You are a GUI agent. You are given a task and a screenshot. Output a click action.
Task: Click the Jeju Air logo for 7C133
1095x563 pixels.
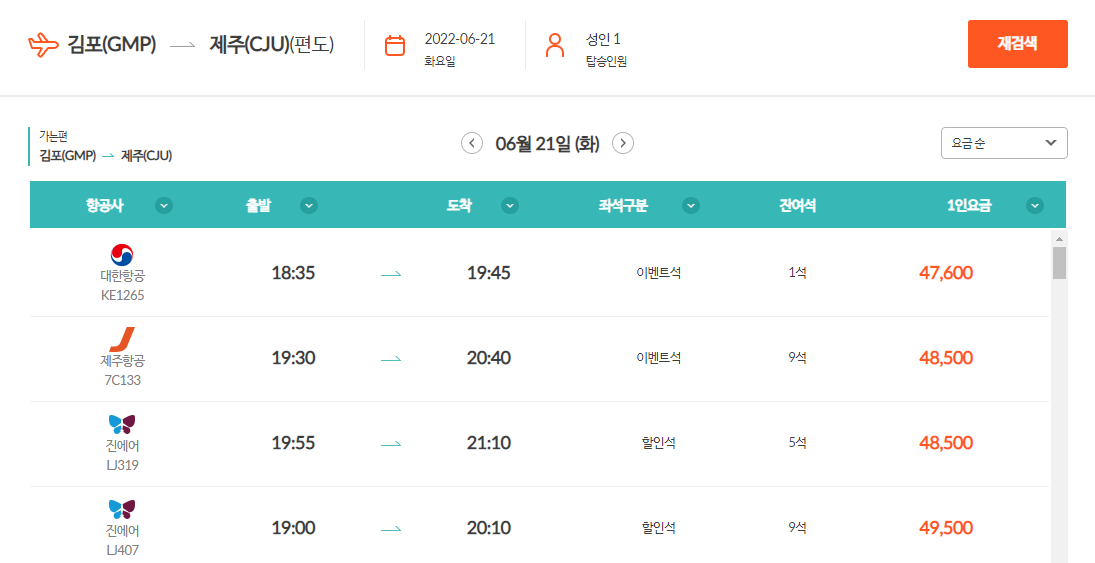(x=122, y=339)
